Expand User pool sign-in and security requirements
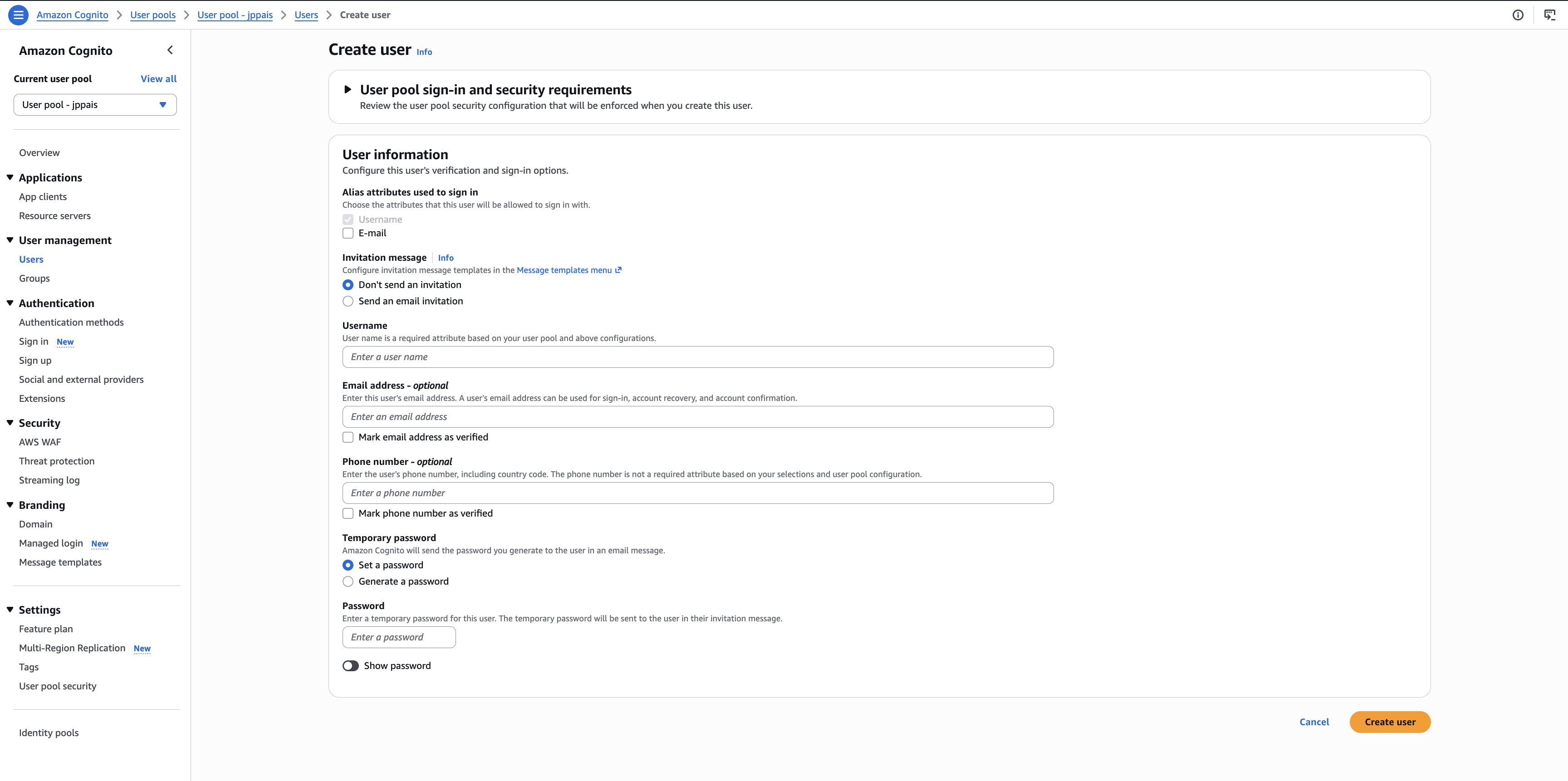This screenshot has height=781, width=1568. pos(348,89)
